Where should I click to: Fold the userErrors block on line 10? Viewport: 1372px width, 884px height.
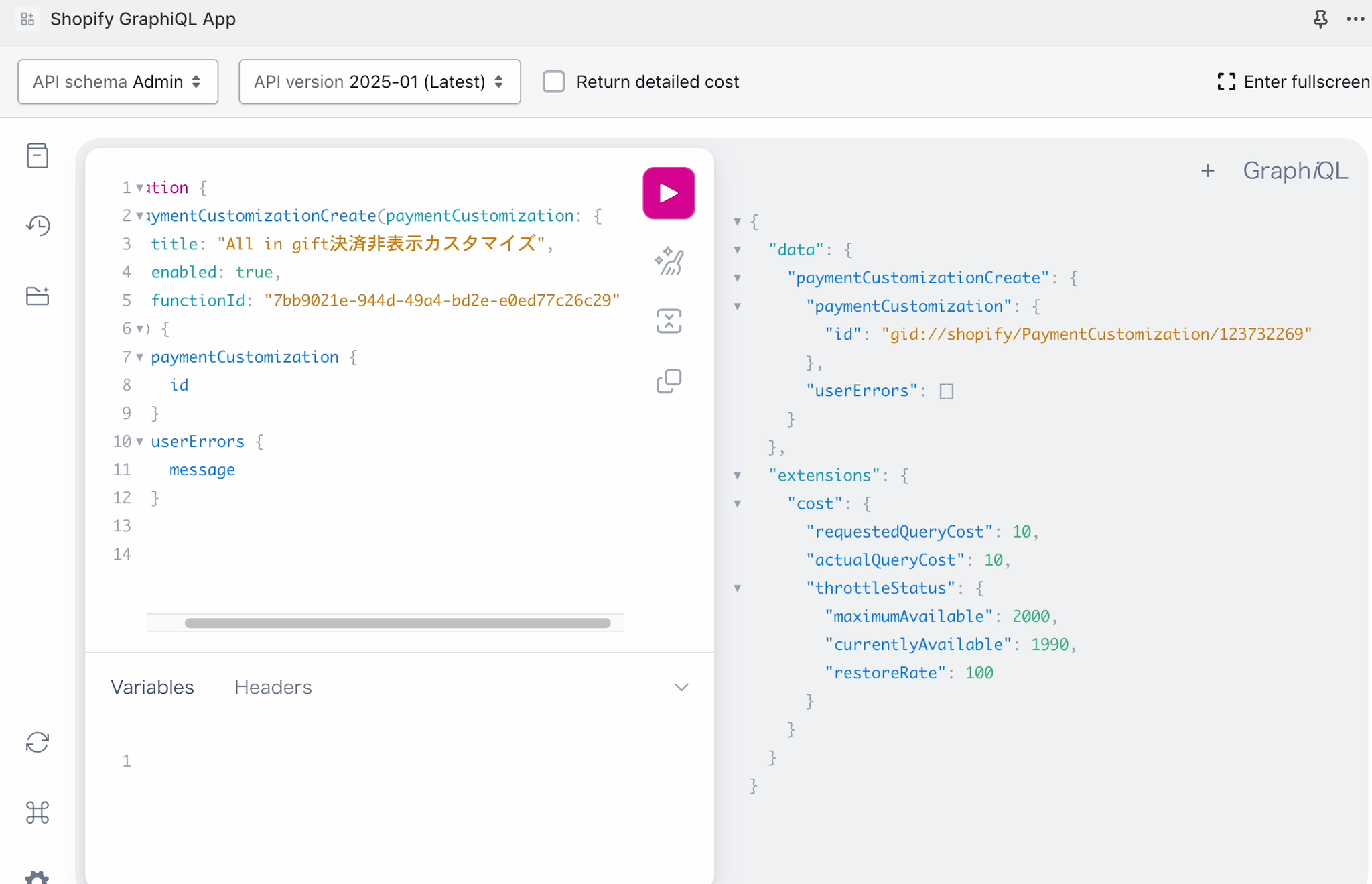tap(139, 442)
